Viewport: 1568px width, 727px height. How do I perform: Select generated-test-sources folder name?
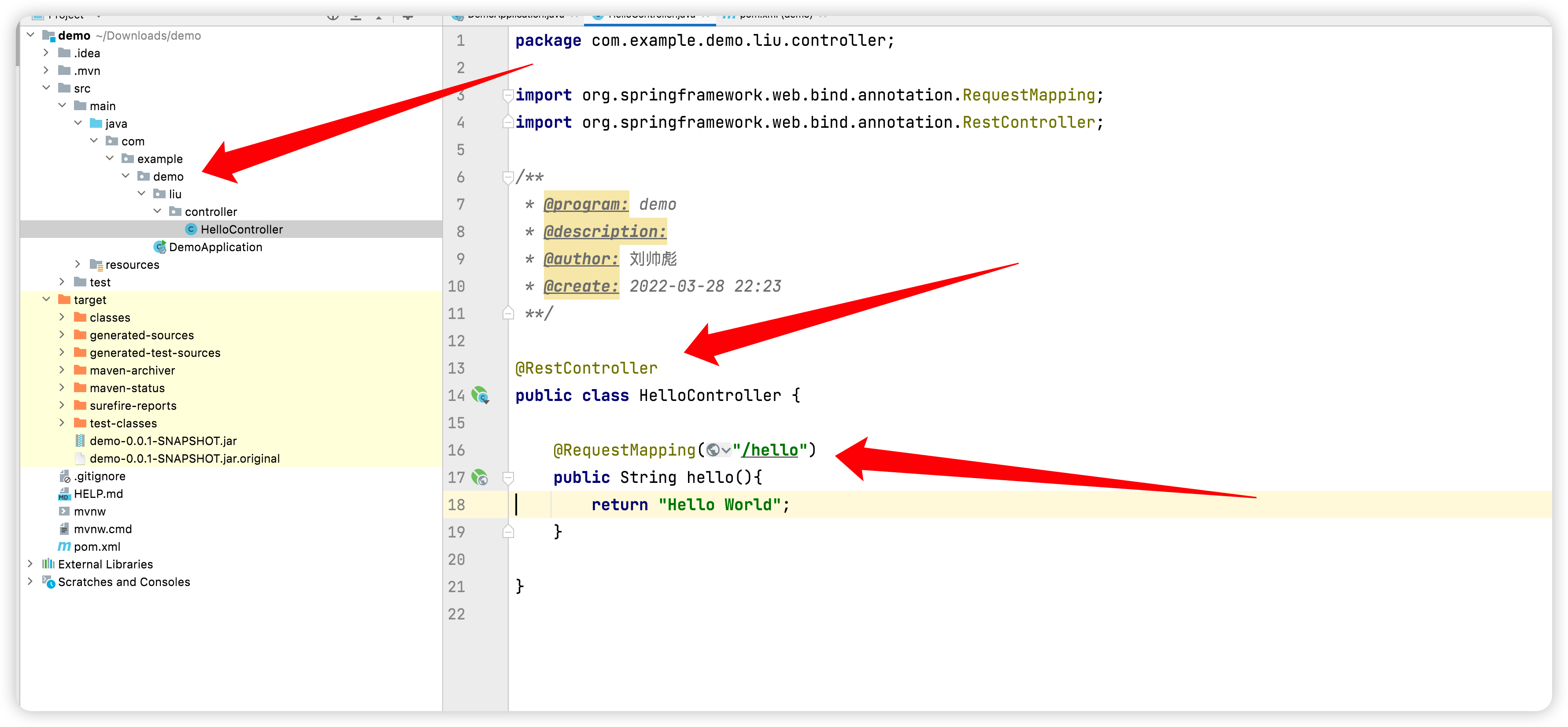155,353
